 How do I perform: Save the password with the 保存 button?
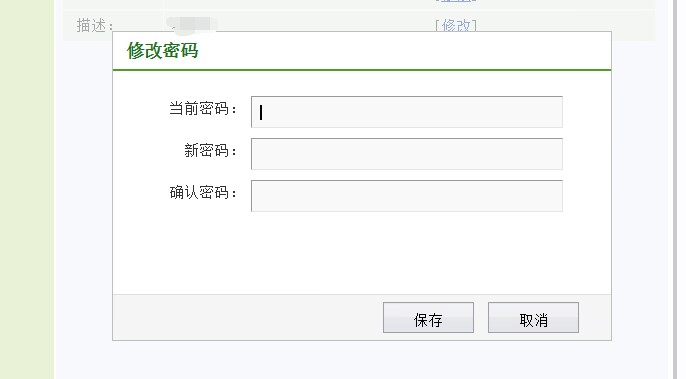coord(428,318)
